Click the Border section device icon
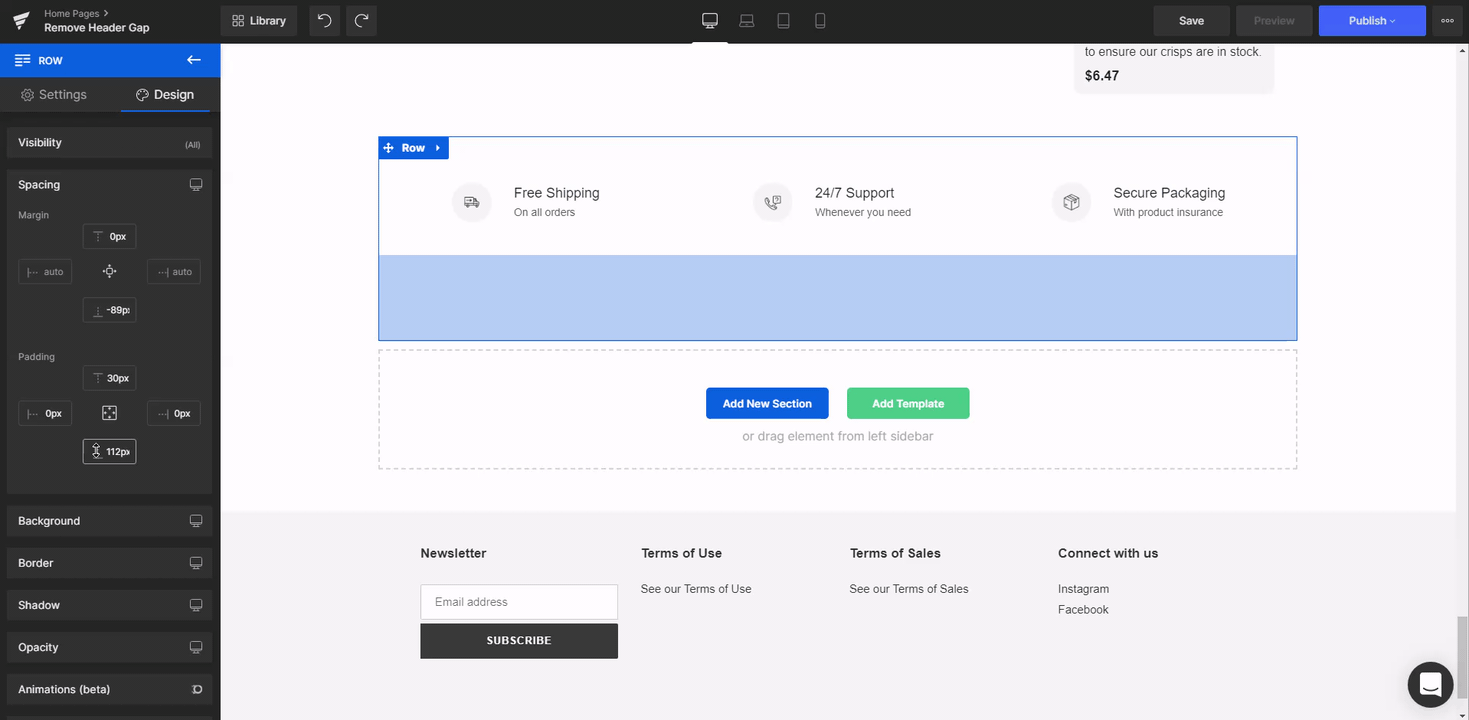Screen dimensions: 1469x720 [x=196, y=563]
